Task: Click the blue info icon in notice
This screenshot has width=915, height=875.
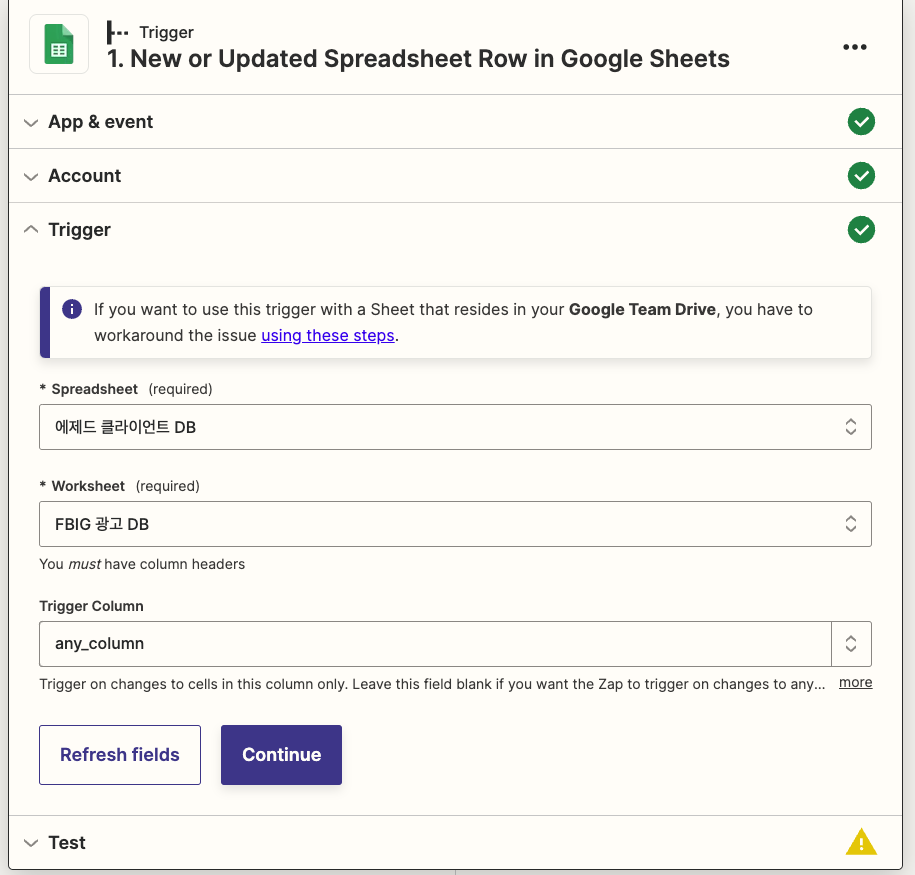Action: [x=72, y=309]
